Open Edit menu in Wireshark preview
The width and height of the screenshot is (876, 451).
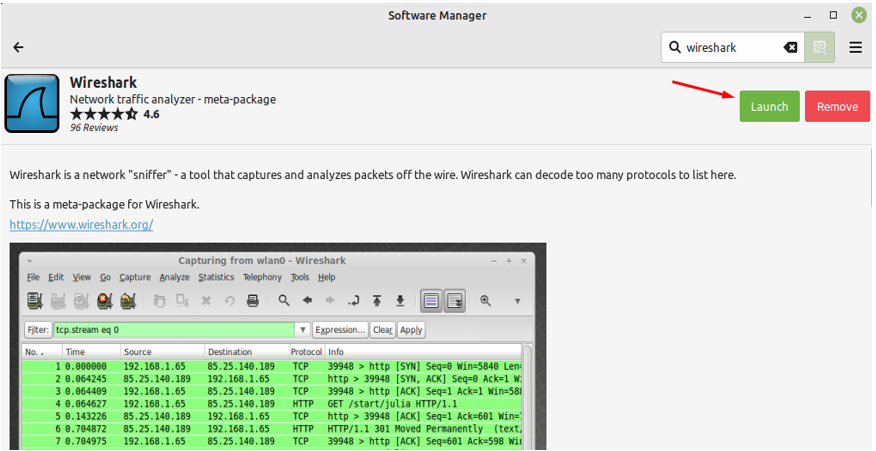(56, 277)
